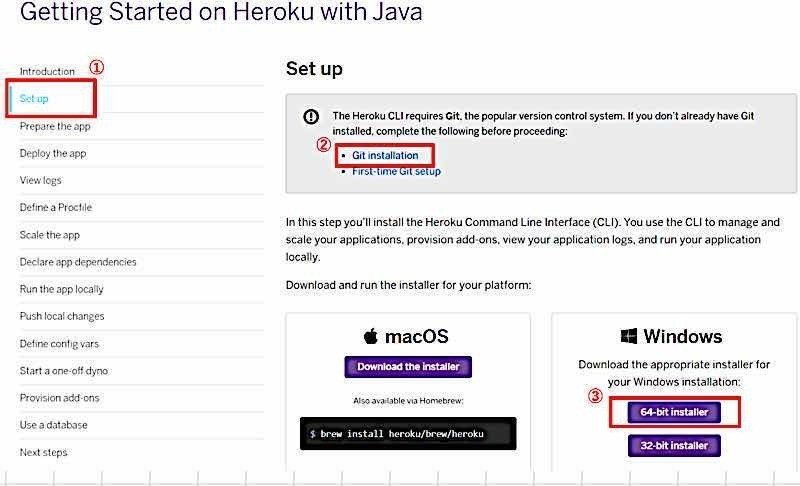Screen dimensions: 800x486
Task: Open the View logs section
Action: tap(40, 181)
